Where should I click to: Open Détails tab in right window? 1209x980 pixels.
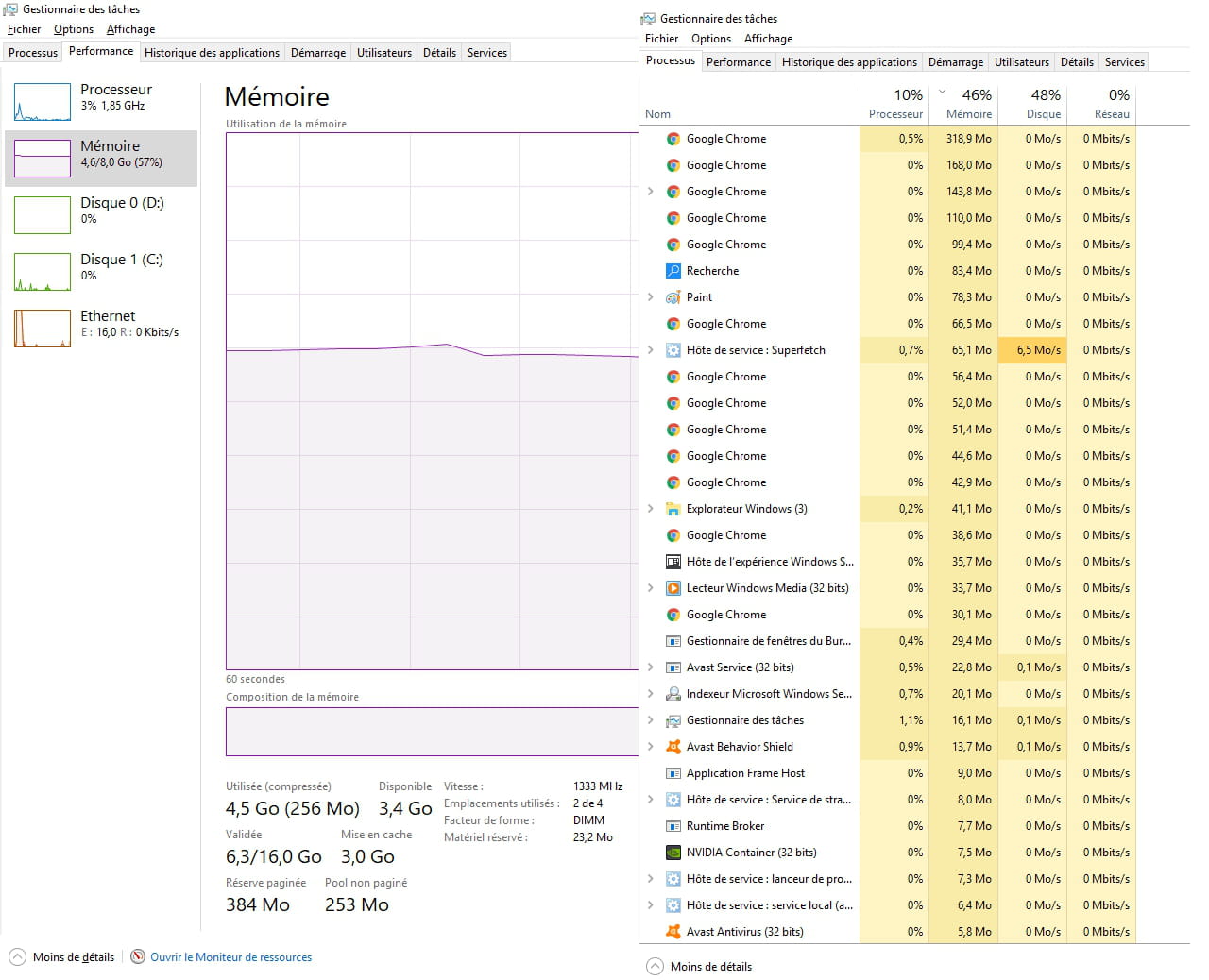coord(1077,62)
